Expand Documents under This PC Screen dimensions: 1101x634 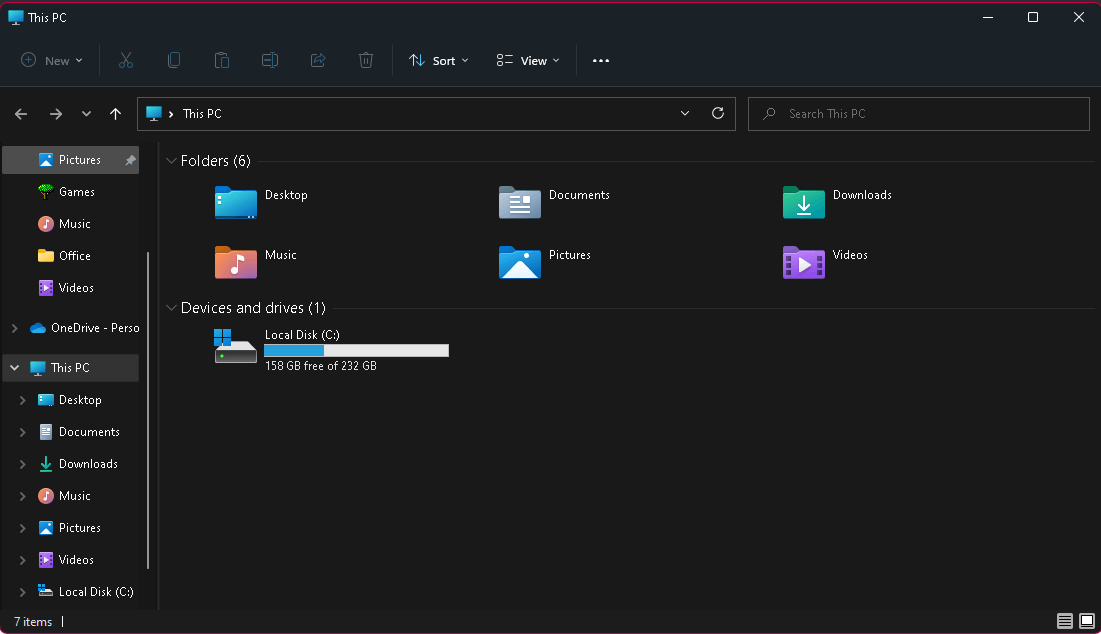22,432
